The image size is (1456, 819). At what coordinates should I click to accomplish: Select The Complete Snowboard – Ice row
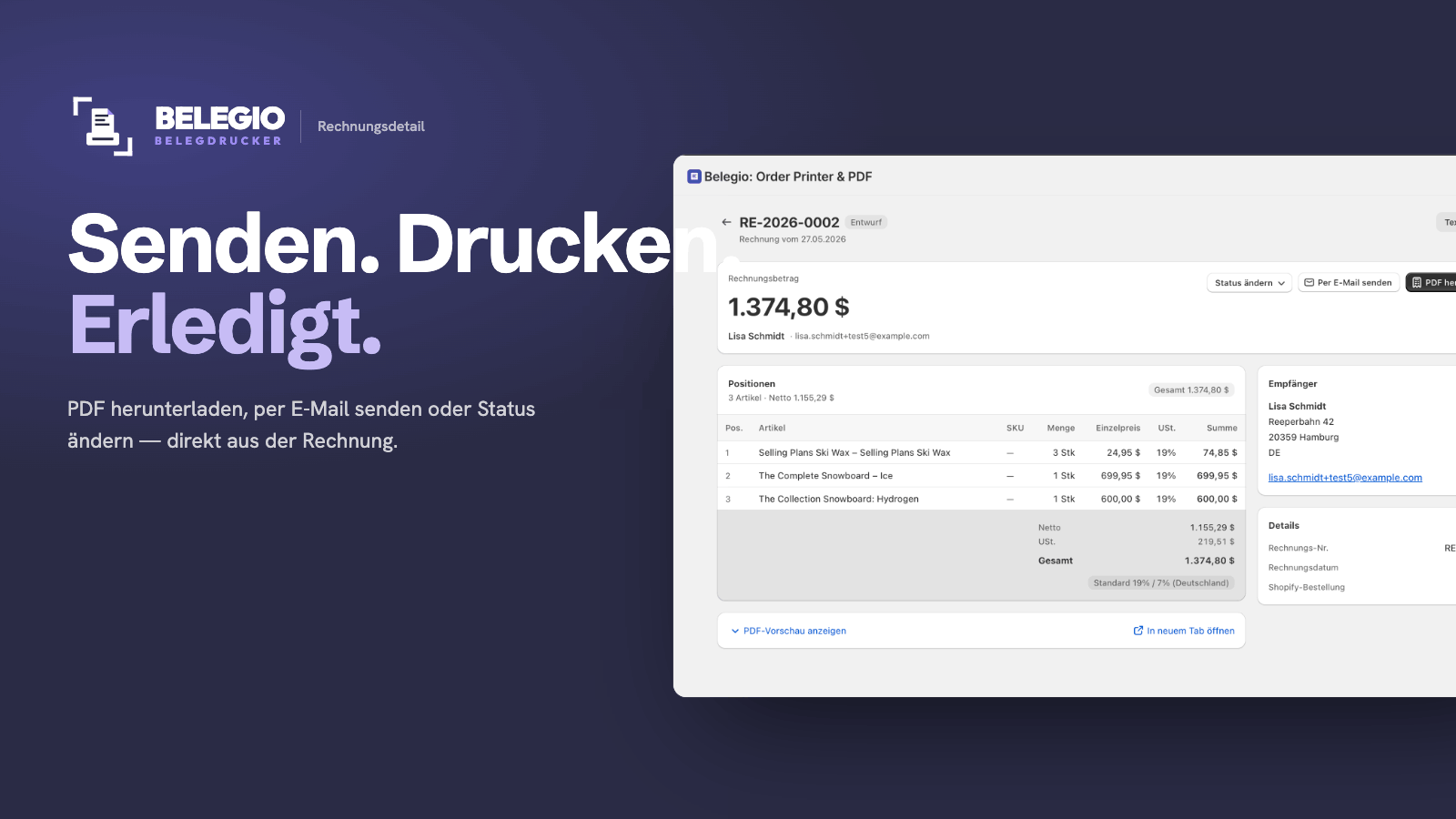981,476
